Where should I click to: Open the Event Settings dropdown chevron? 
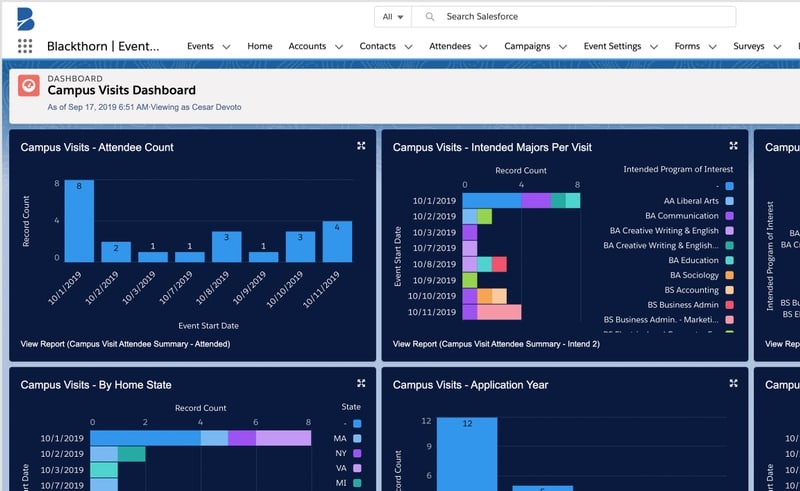654,46
